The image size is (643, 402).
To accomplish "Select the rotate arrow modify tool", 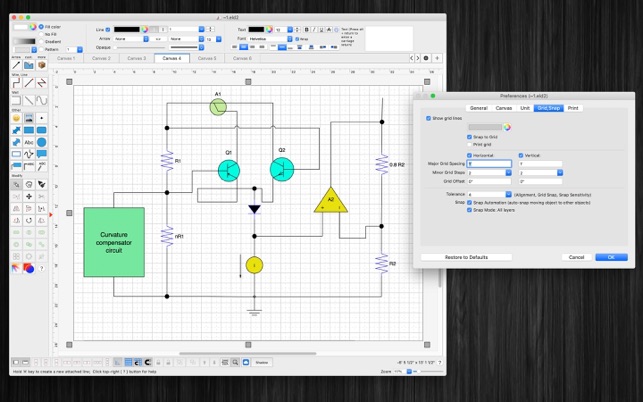I will pos(29,220).
